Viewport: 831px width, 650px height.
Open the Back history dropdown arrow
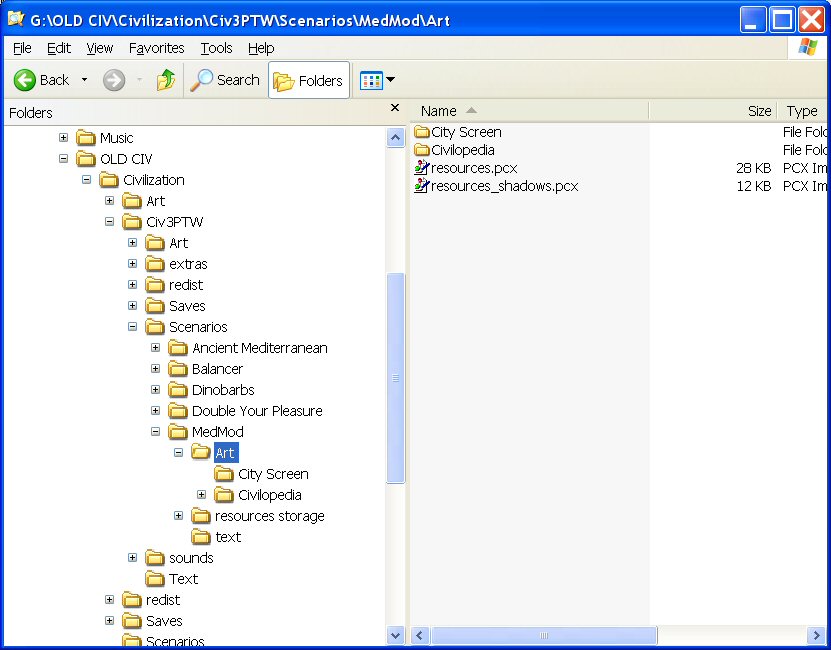(84, 80)
